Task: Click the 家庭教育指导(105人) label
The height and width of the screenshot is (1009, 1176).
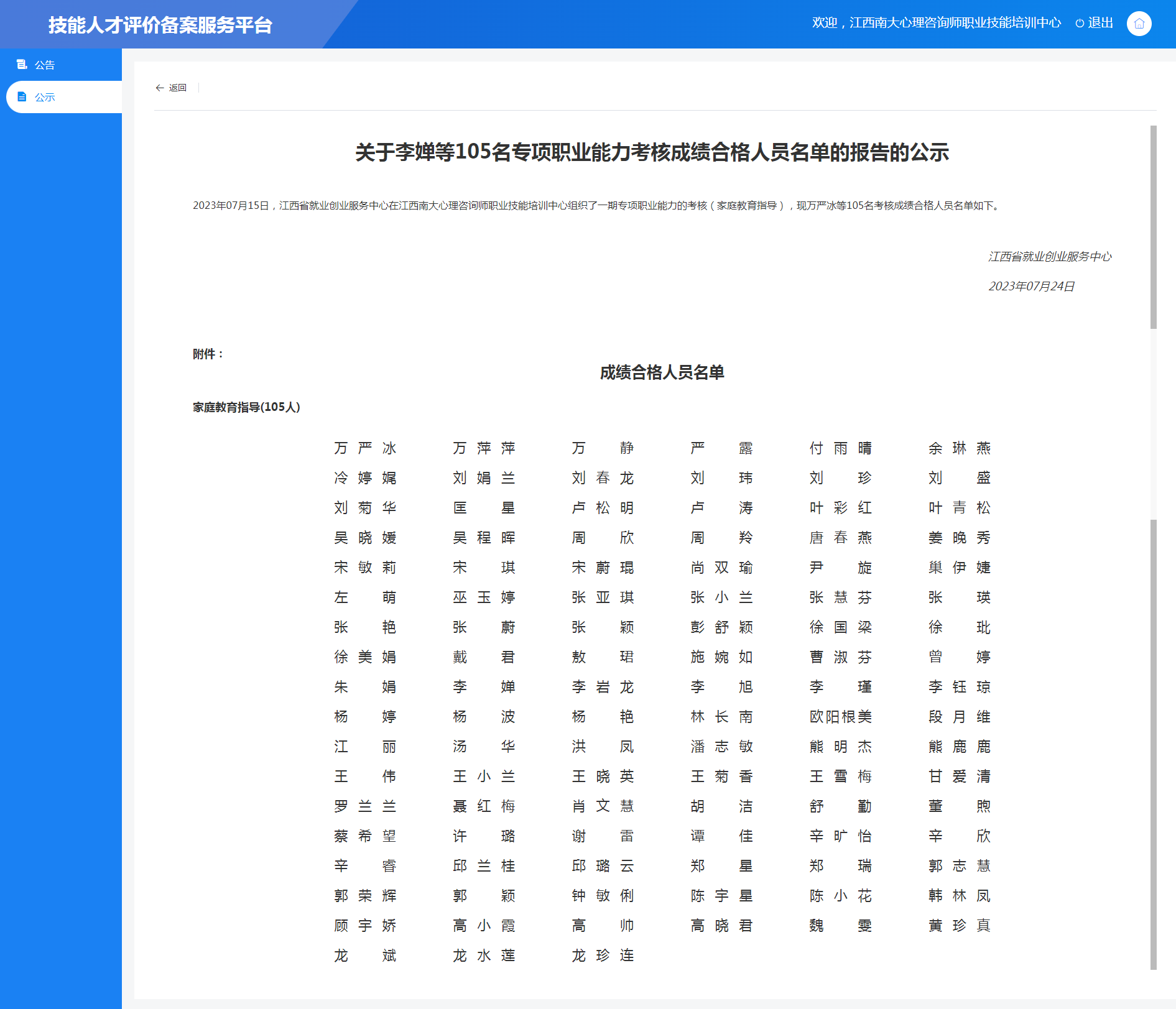Action: (x=245, y=407)
